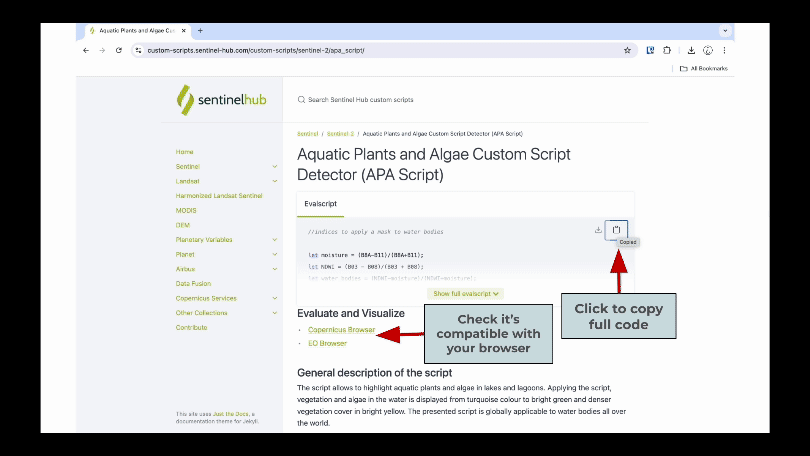Go to Home in the sidebar
The height and width of the screenshot is (456, 810).
184,152
